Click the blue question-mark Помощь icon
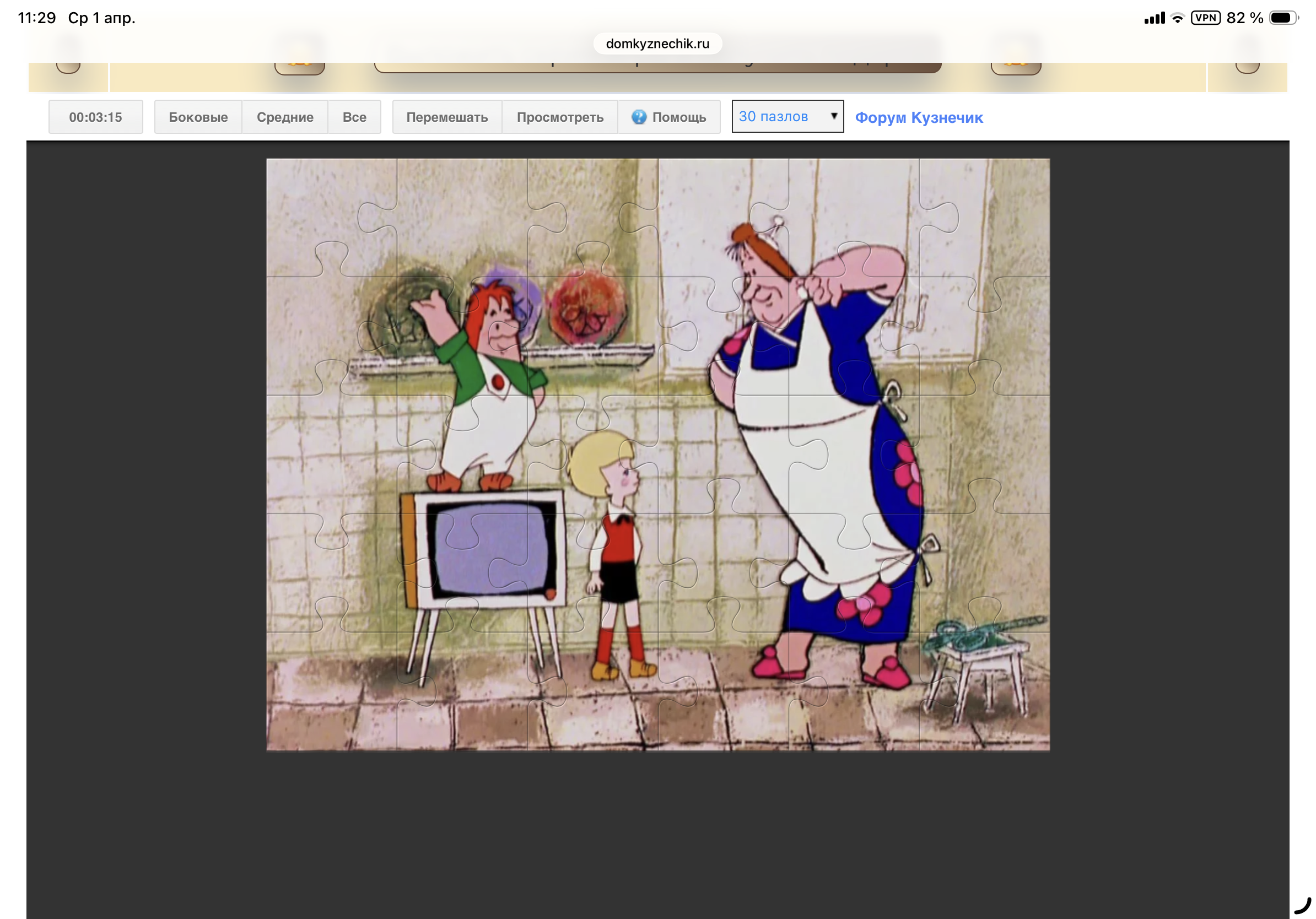Image resolution: width=1316 pixels, height=919 pixels. click(x=639, y=117)
